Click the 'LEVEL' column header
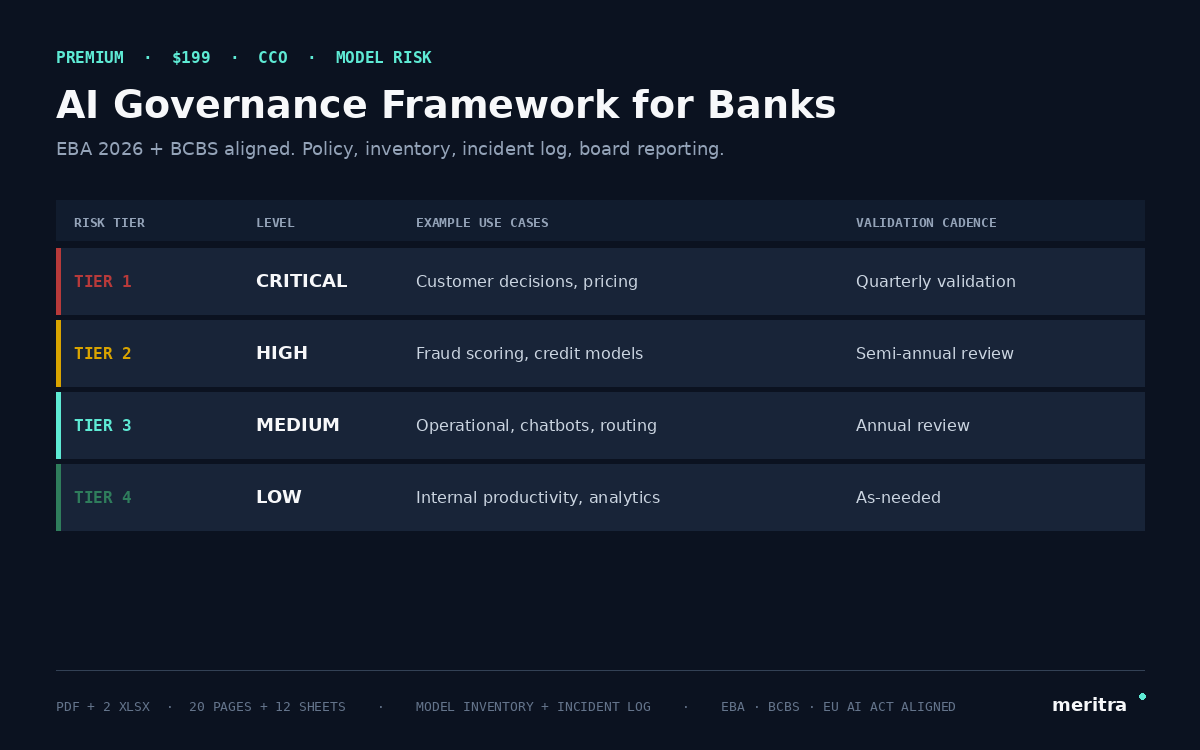This screenshot has width=1200, height=750. (275, 223)
